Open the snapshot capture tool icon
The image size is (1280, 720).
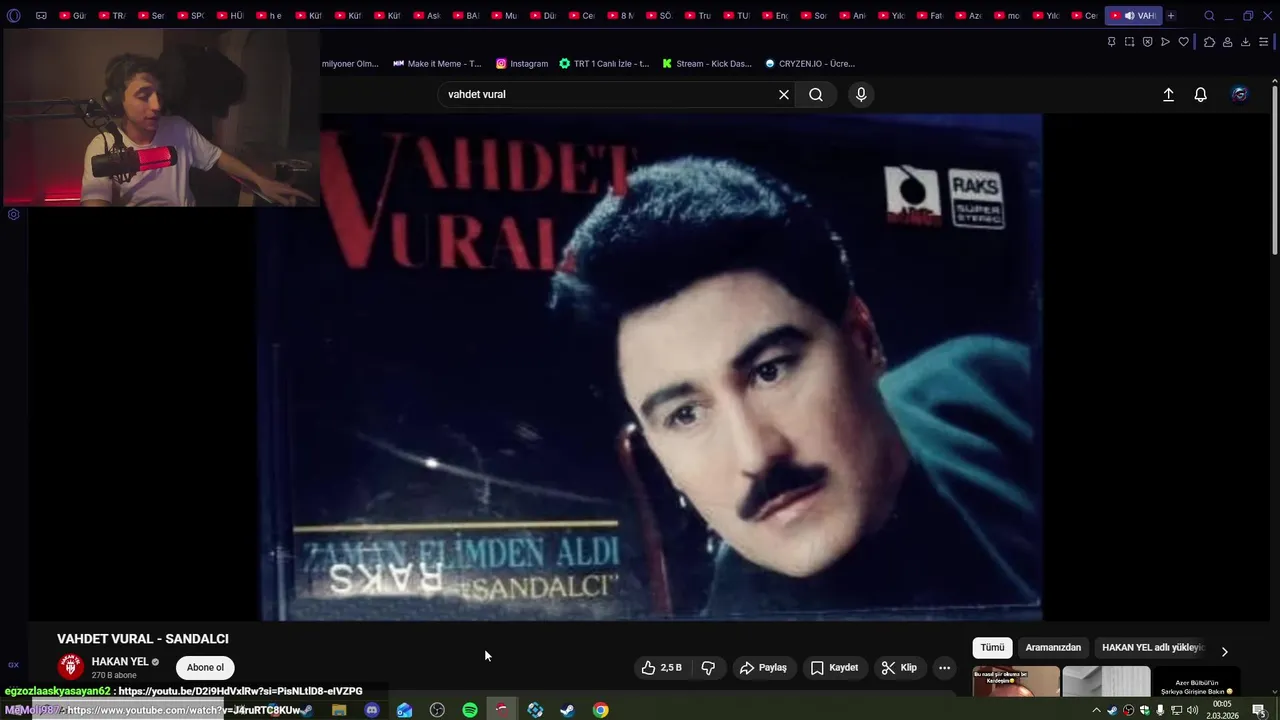[x=1129, y=42]
